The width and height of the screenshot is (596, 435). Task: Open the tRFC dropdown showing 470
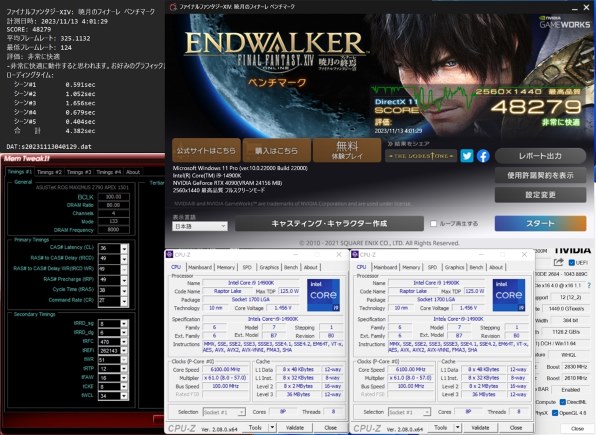[x=124, y=341]
